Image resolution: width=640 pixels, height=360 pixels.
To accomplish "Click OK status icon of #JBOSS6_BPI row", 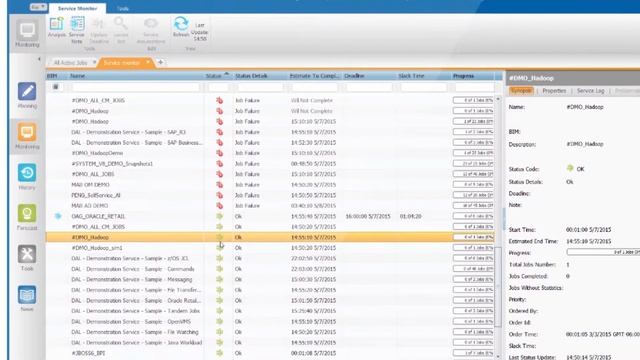I will (x=220, y=353).
